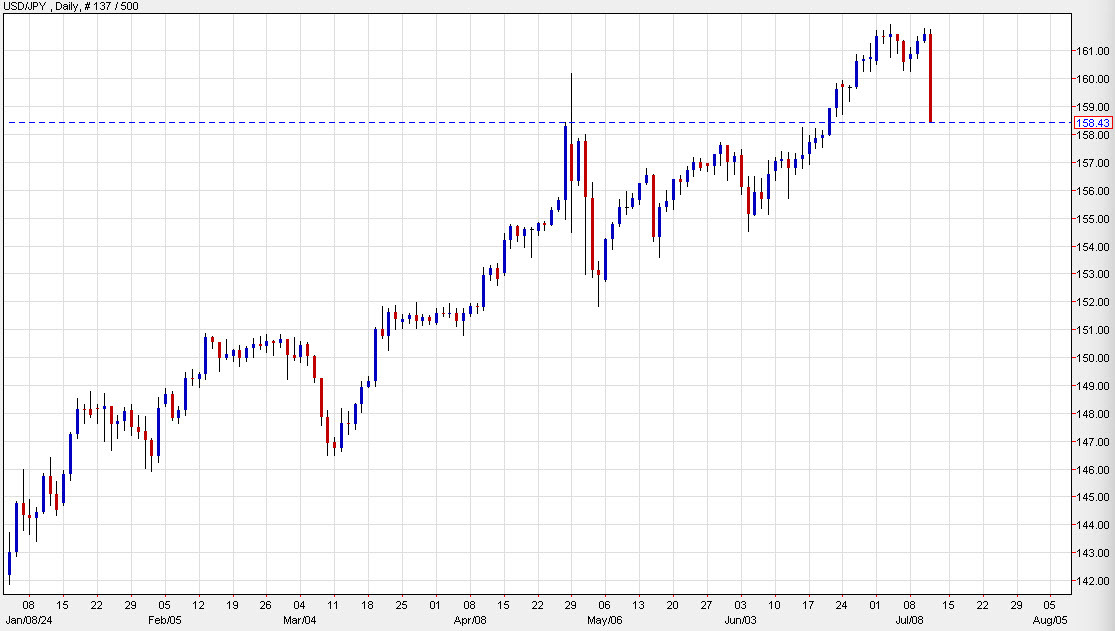
Task: Click the May/06 date label
Action: (x=605, y=619)
